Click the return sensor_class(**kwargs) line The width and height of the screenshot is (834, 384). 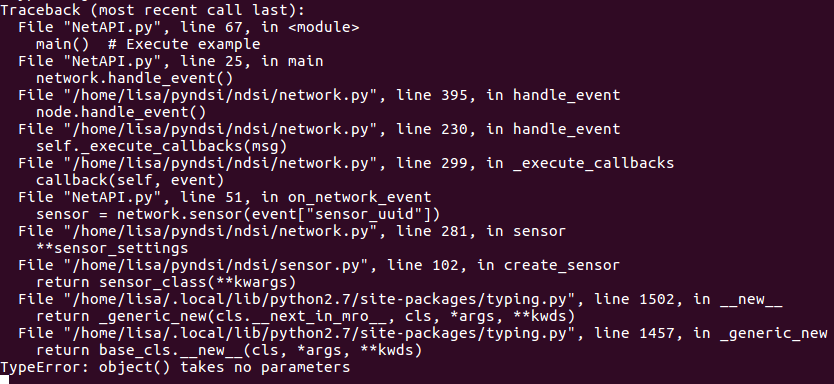click(x=166, y=282)
